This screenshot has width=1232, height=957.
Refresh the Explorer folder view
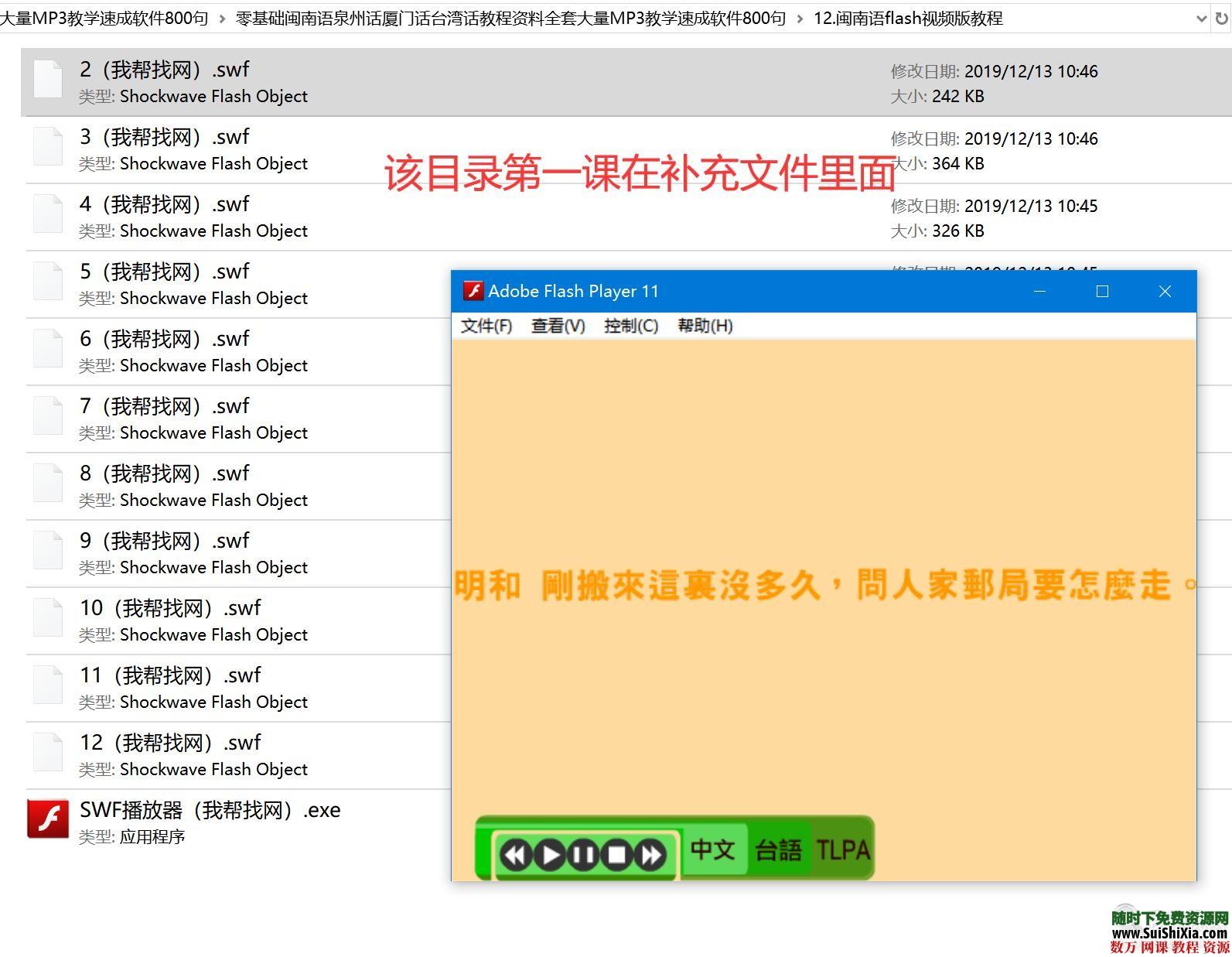point(1221,18)
